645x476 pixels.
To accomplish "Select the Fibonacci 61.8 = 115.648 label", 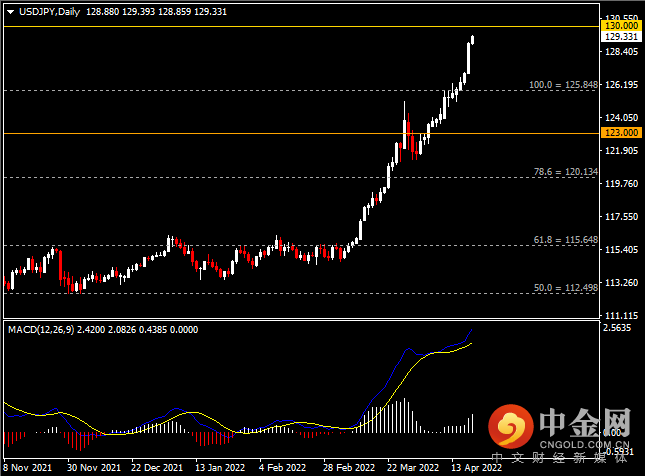I will coord(566,239).
